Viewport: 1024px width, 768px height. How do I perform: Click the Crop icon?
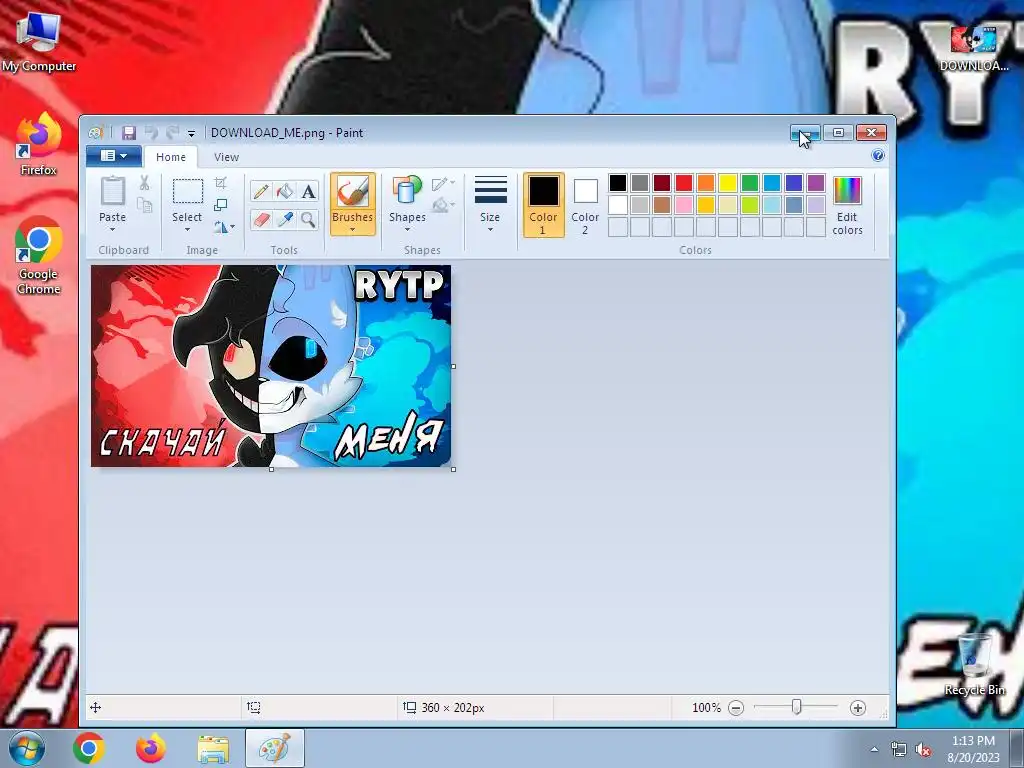click(x=221, y=183)
